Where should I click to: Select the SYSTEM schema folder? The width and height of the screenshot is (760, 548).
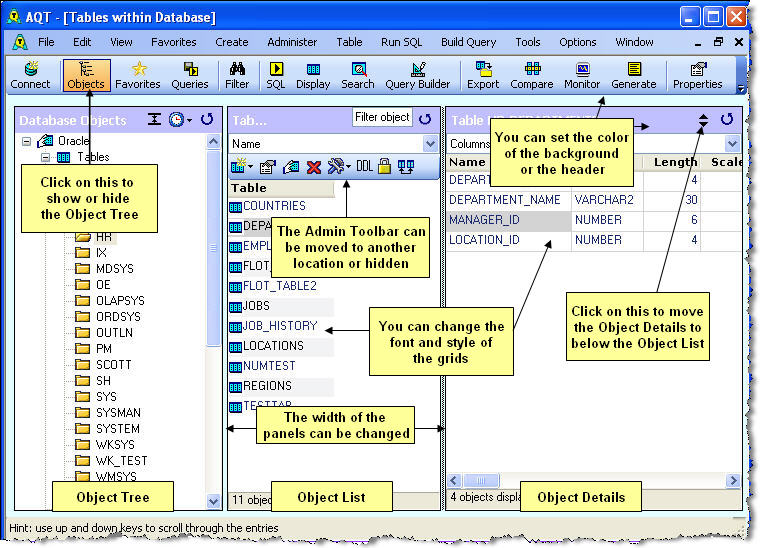(108, 428)
